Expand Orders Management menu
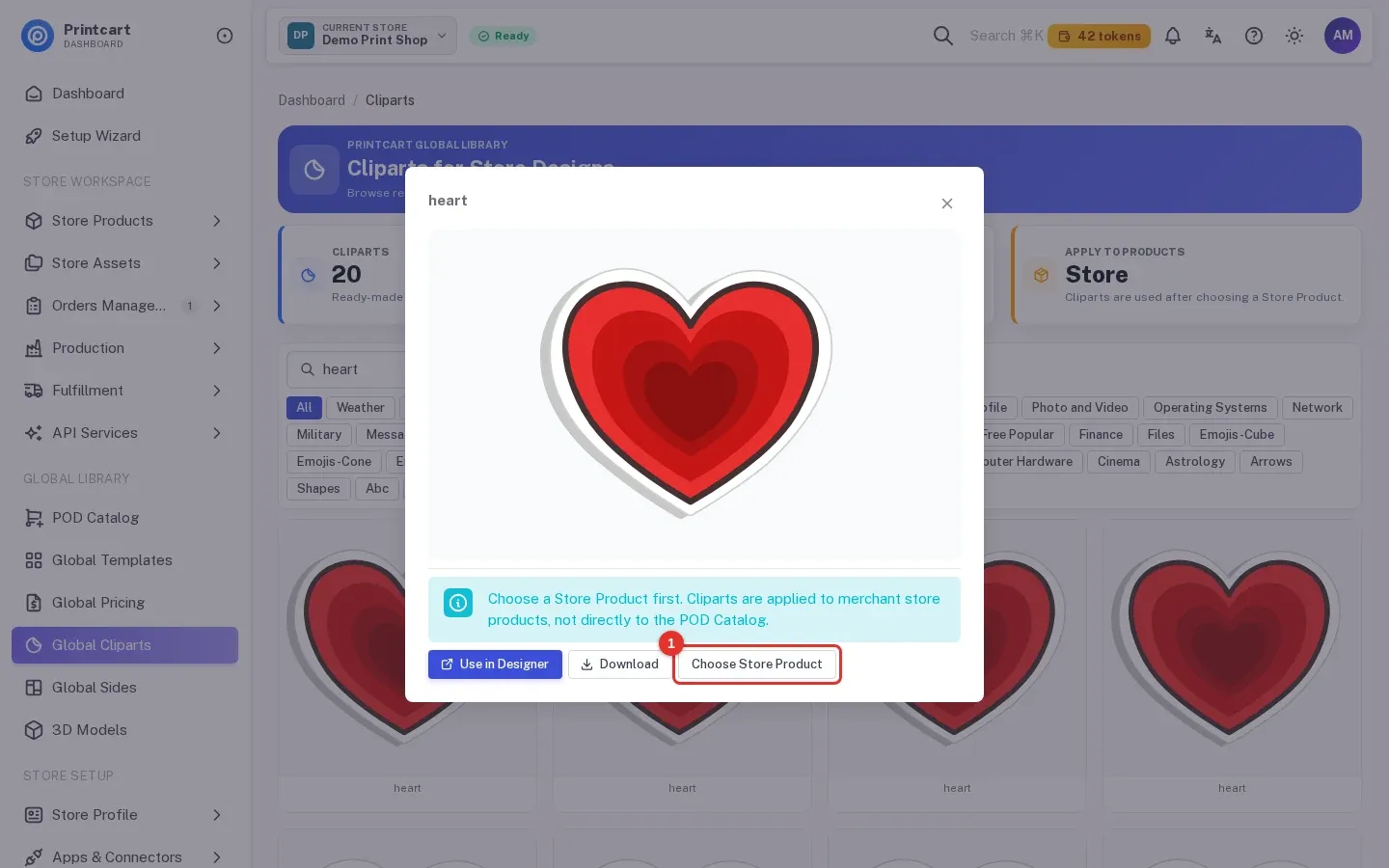Viewport: 1389px width, 868px height. [x=124, y=306]
